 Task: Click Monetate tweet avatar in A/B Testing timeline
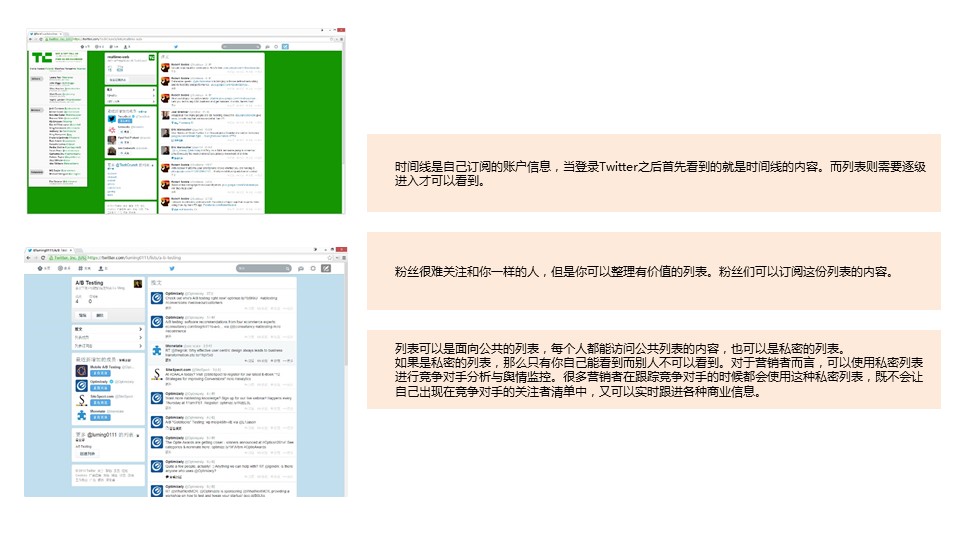click(x=157, y=350)
